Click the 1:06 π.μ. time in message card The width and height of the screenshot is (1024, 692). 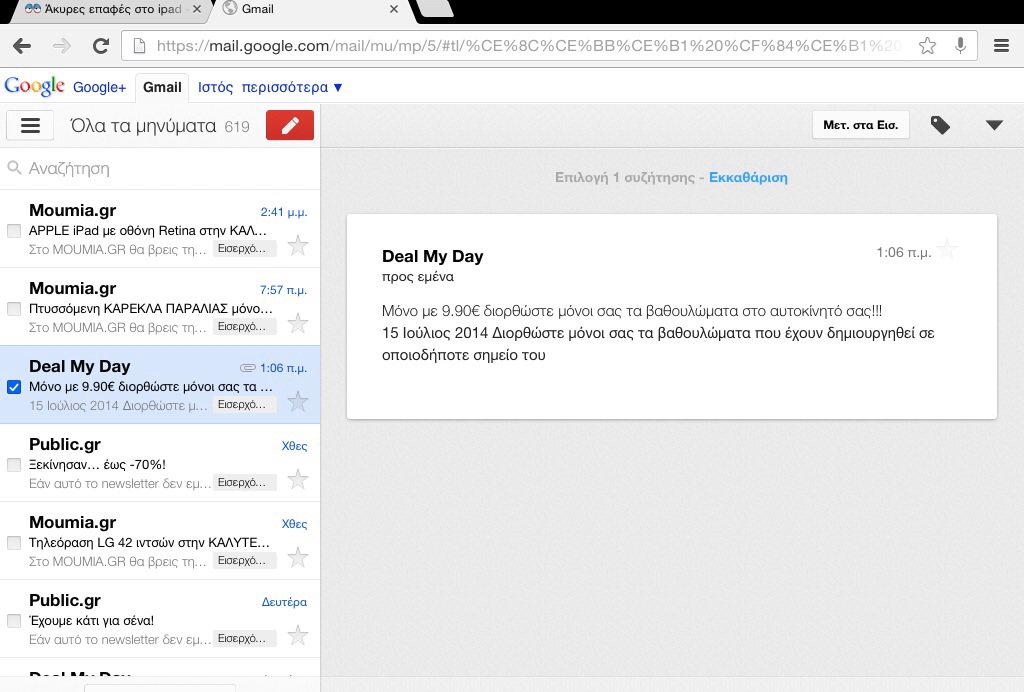click(904, 253)
